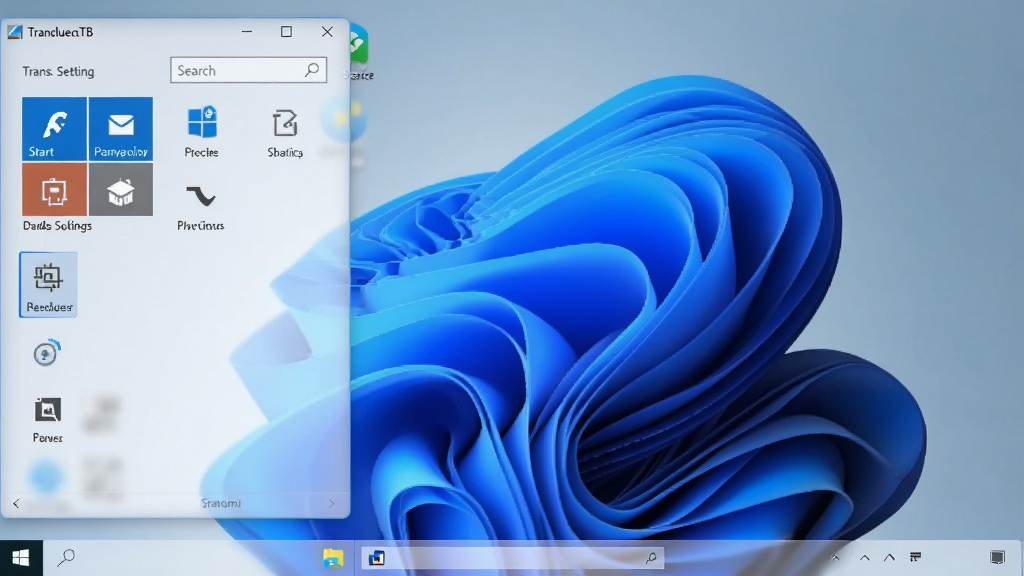Expand the faint tray chevron left of others
Image resolution: width=1024 pixels, height=576 pixels.
point(835,558)
